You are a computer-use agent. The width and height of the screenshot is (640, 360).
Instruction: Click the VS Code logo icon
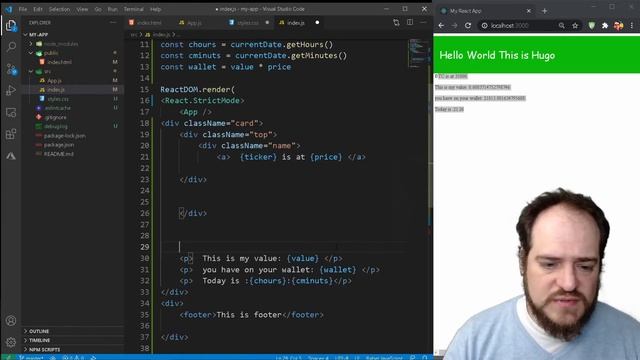point(9,9)
